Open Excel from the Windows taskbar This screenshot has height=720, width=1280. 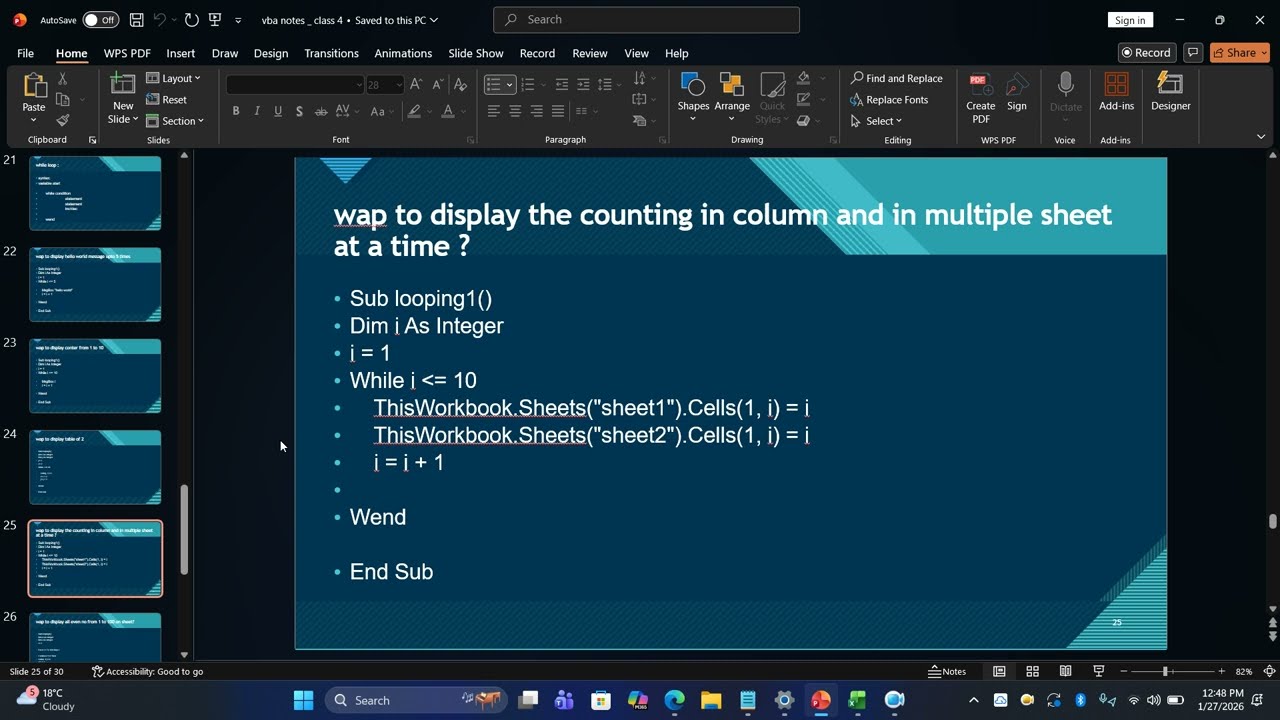pyautogui.click(x=857, y=700)
